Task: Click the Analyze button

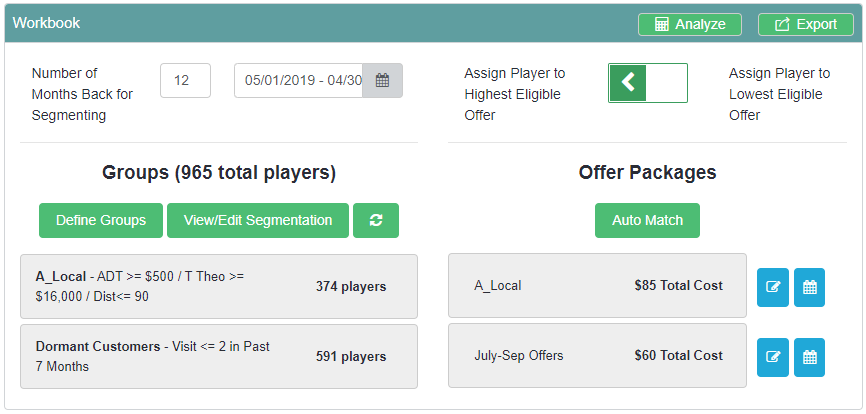Action: pyautogui.click(x=690, y=24)
